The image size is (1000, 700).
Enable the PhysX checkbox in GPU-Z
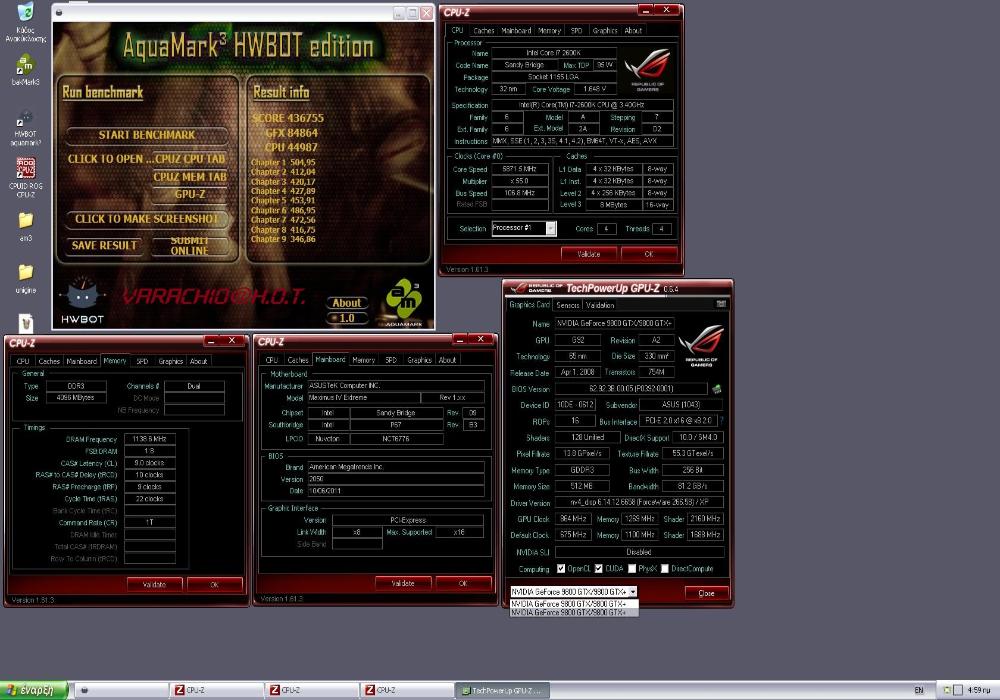pos(631,569)
